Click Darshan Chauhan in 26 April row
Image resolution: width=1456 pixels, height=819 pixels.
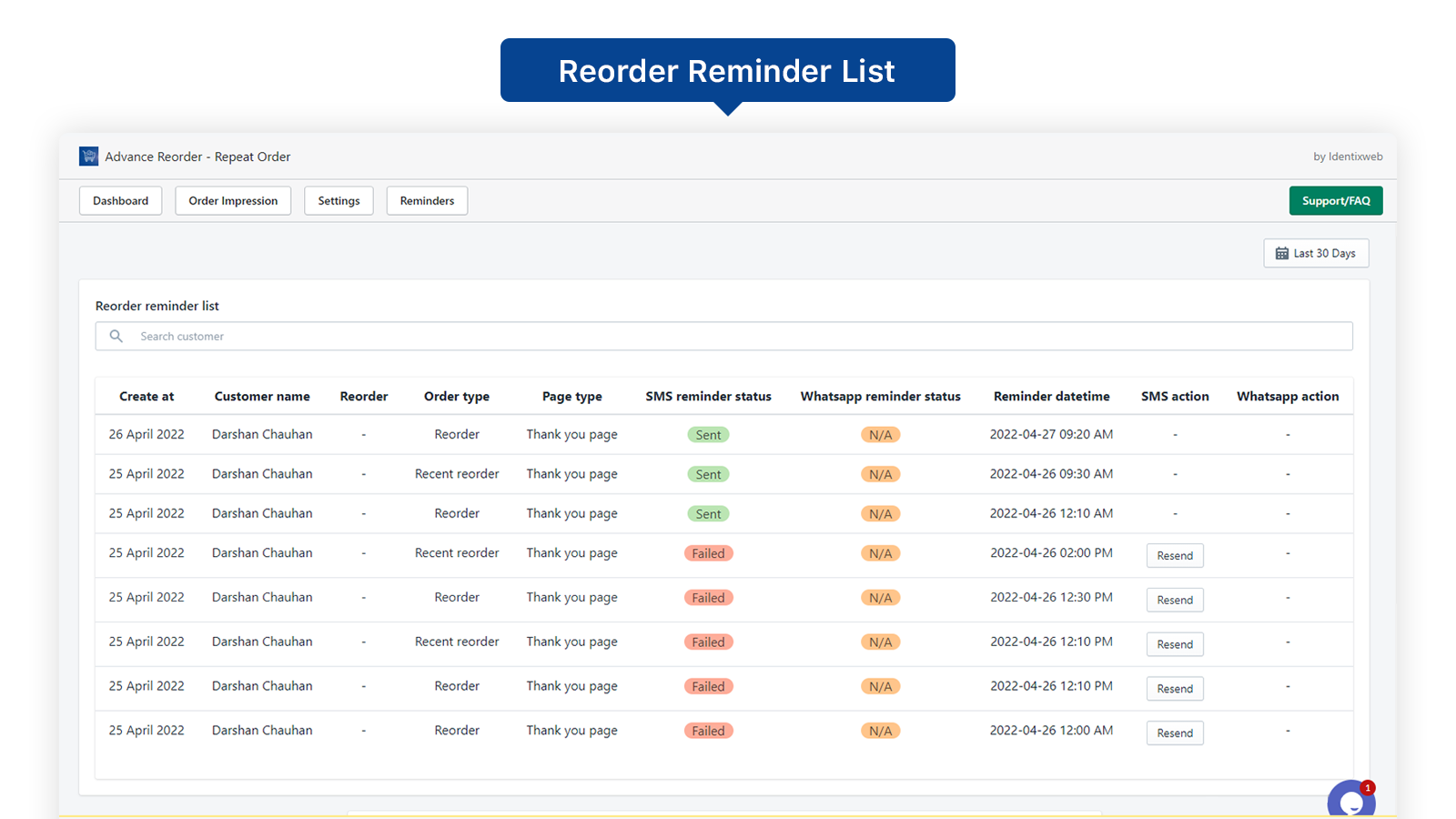[262, 434]
